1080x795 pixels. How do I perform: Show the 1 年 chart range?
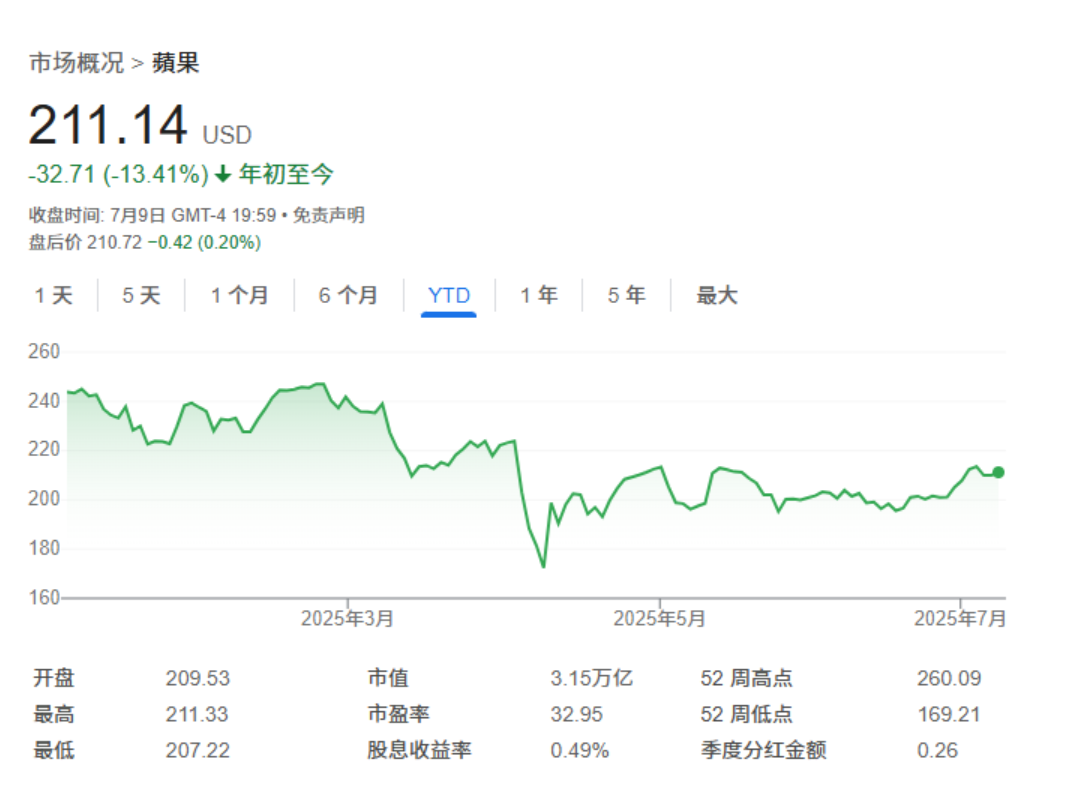[x=539, y=296]
